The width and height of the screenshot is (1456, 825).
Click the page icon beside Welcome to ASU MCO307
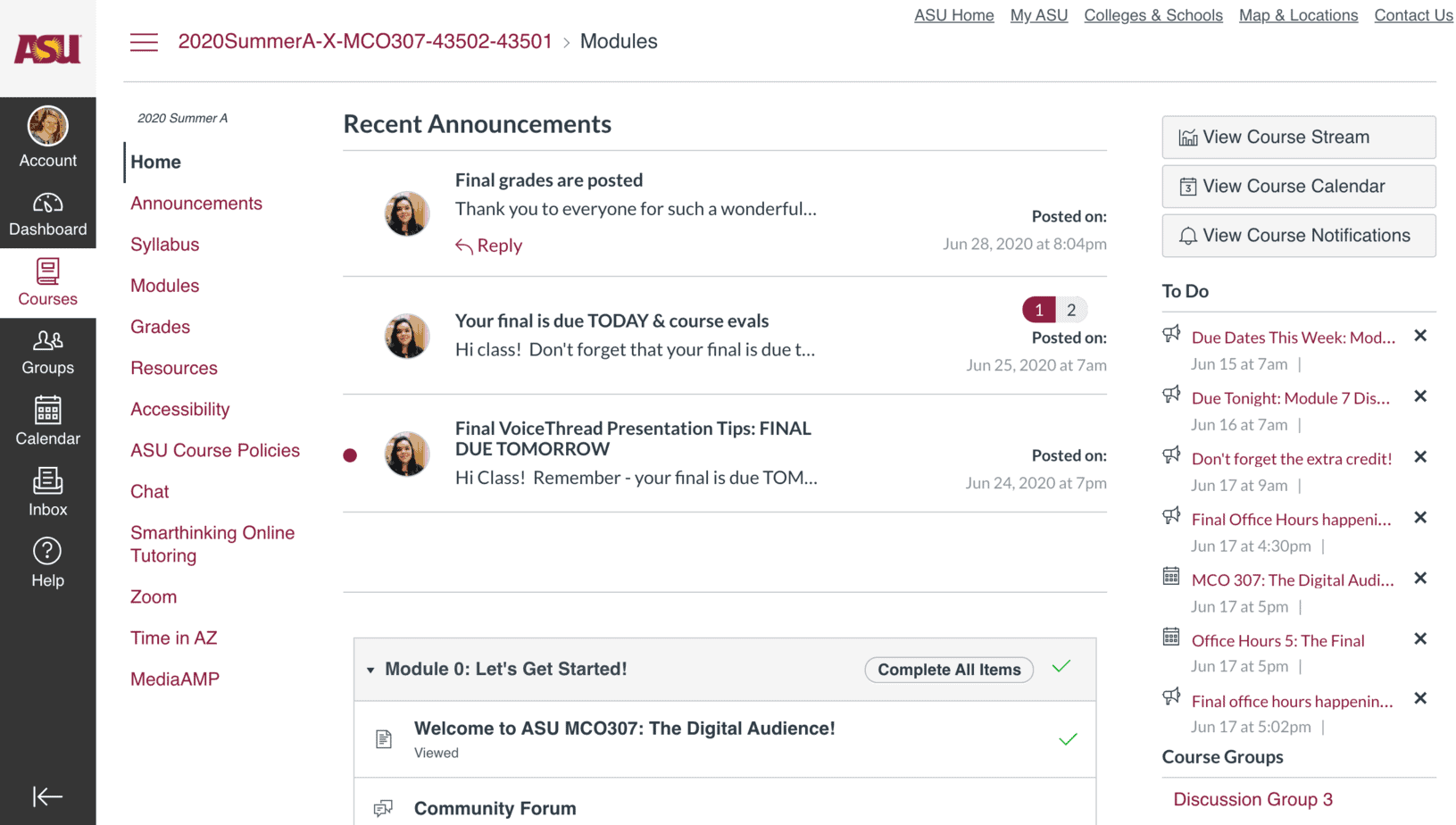point(384,739)
